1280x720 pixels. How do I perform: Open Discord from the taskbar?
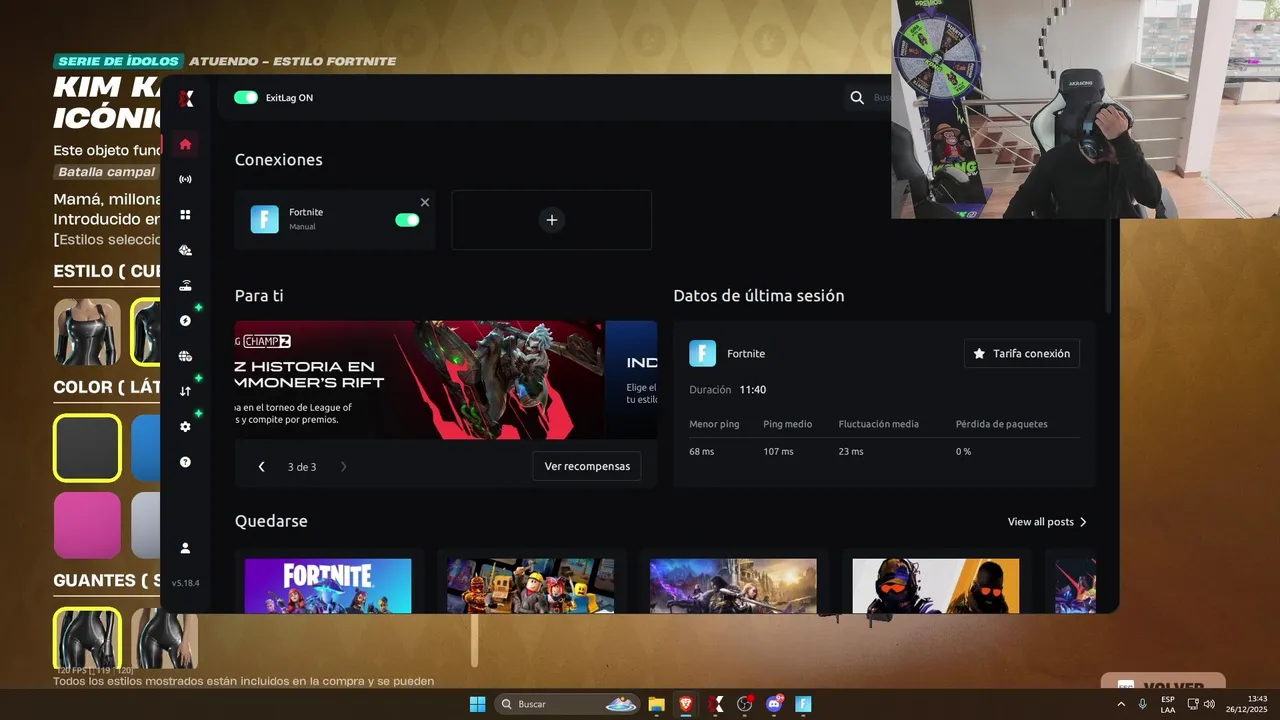774,704
